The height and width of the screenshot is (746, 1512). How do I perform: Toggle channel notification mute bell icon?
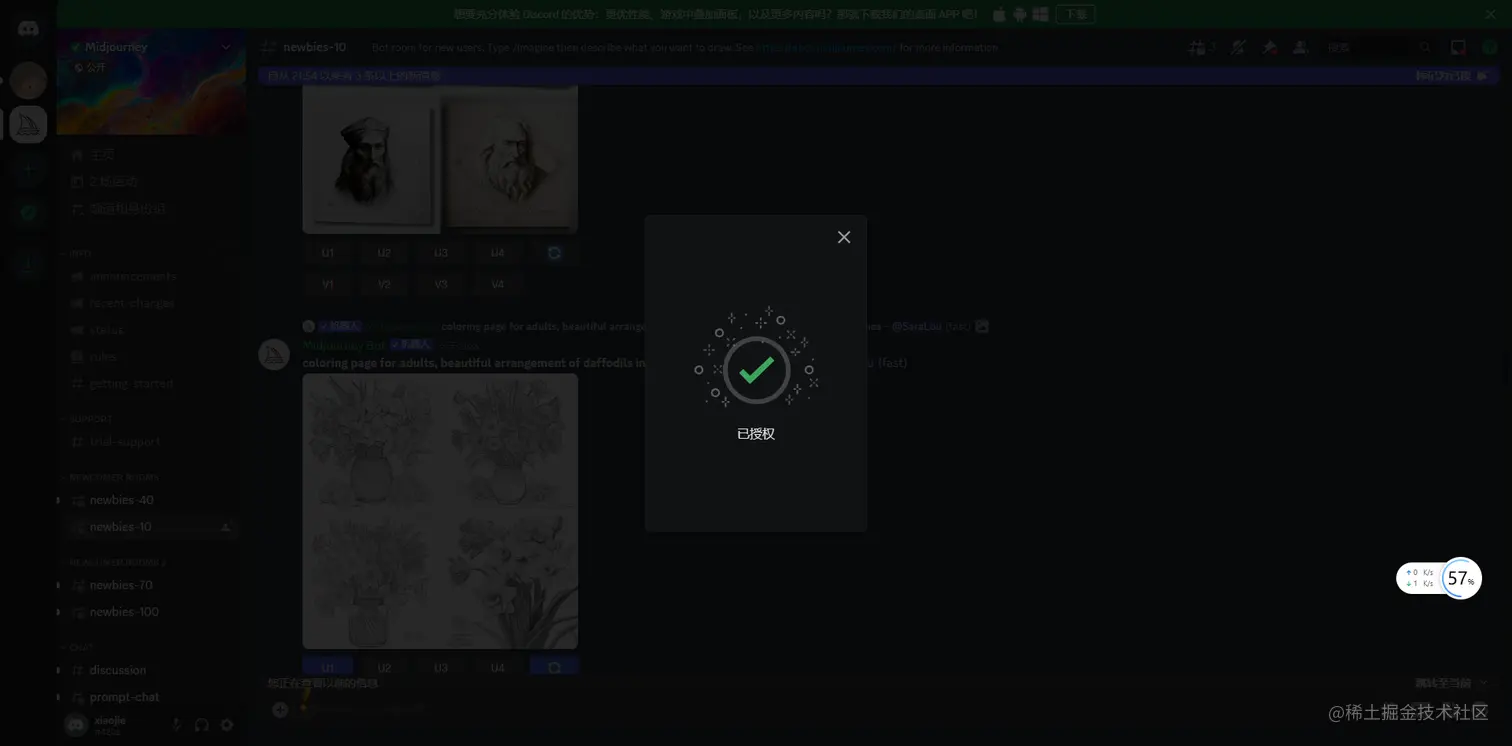[1239, 47]
